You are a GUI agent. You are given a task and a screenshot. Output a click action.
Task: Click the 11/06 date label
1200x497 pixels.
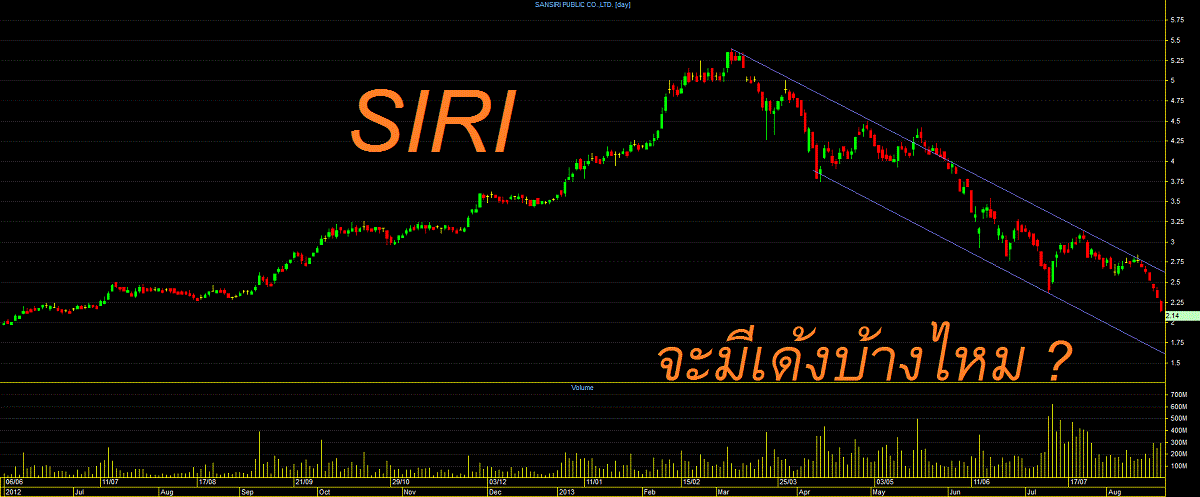[x=981, y=481]
